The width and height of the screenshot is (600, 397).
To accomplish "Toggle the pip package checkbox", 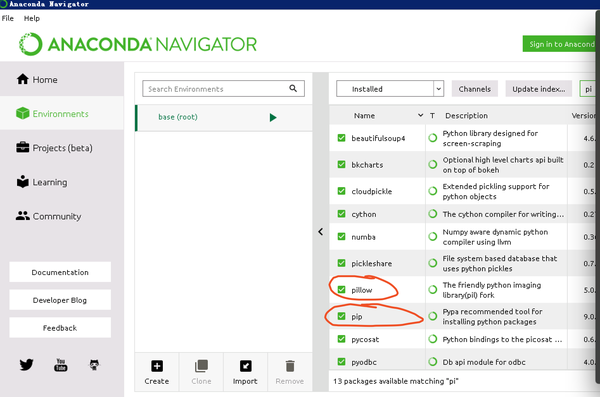I will coord(341,316).
